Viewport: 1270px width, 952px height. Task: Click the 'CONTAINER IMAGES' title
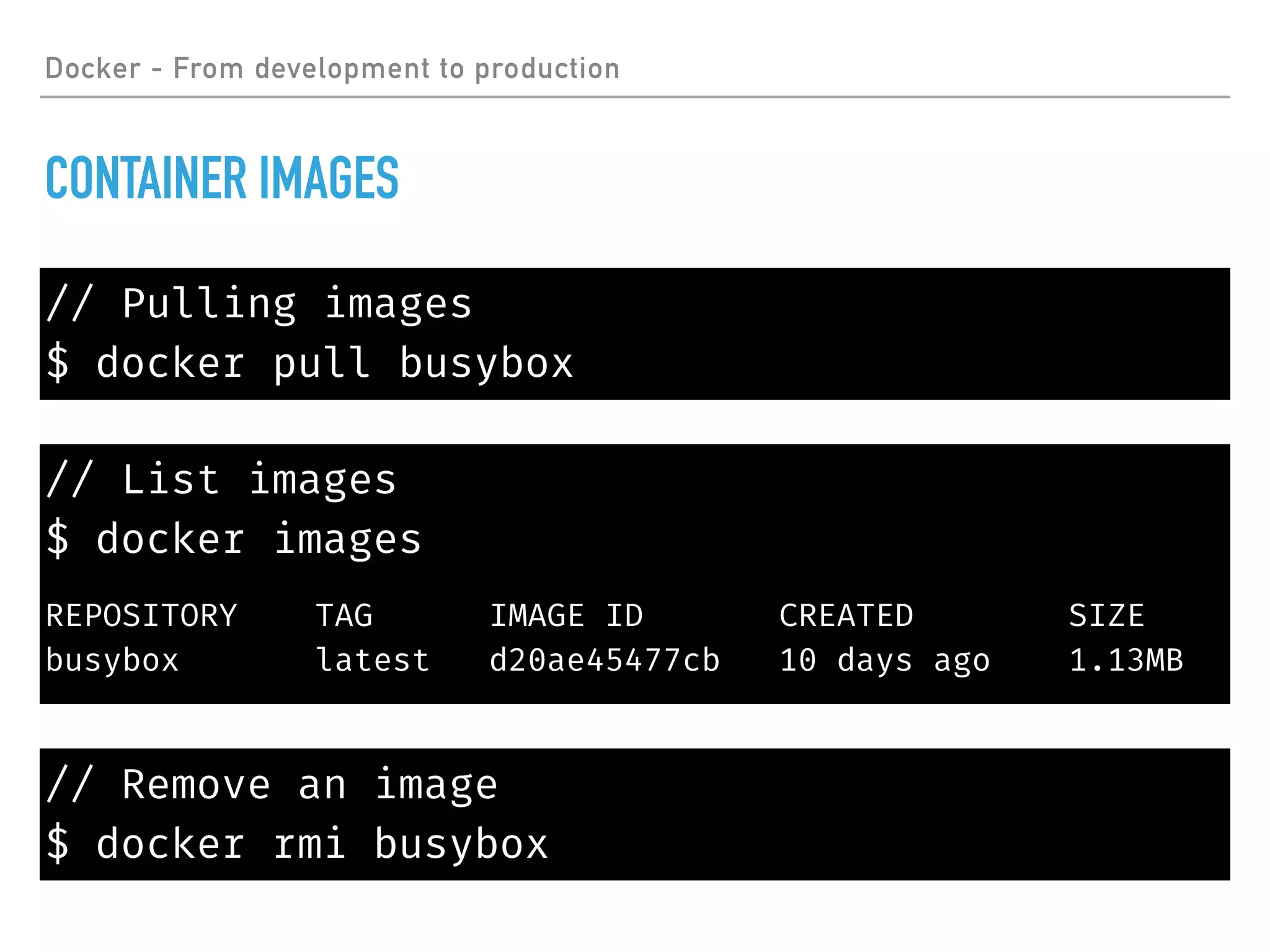(x=222, y=178)
